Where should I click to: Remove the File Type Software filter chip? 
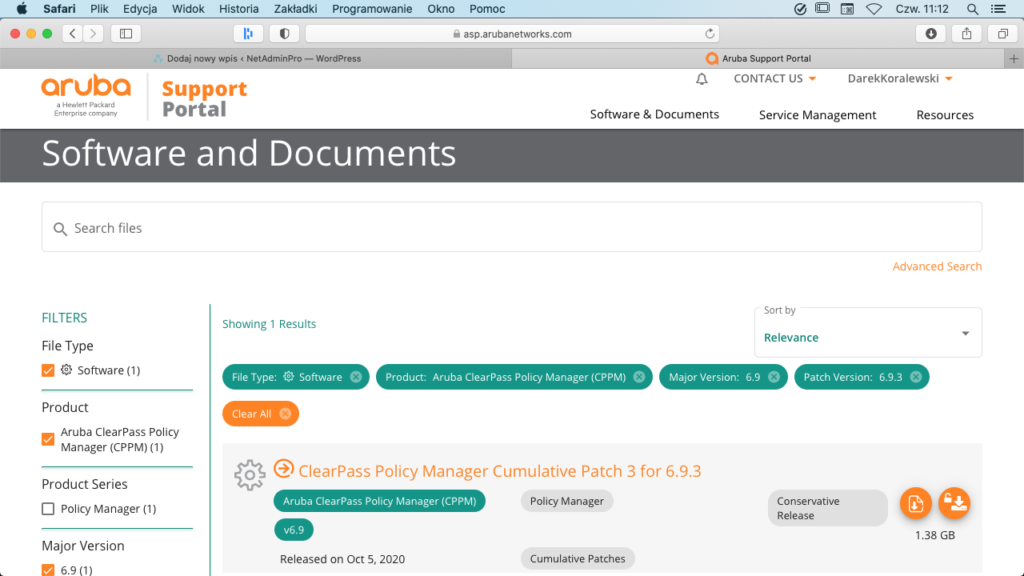pyautogui.click(x=354, y=377)
